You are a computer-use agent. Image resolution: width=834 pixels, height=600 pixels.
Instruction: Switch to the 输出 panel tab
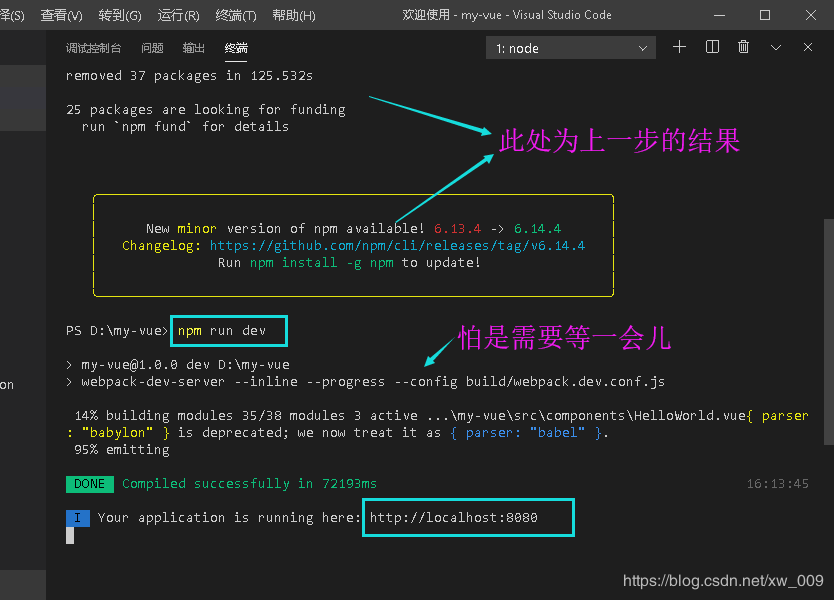coord(194,48)
